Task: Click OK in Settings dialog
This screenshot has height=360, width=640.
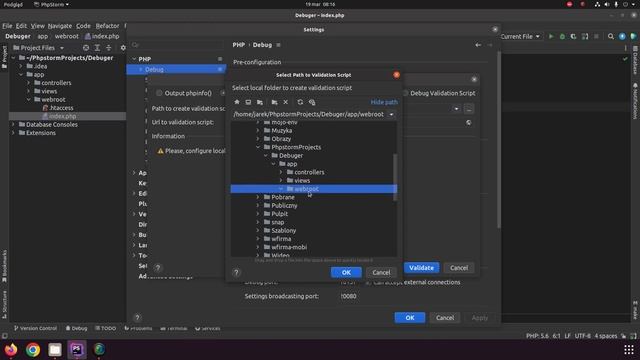Action: [x=410, y=318]
